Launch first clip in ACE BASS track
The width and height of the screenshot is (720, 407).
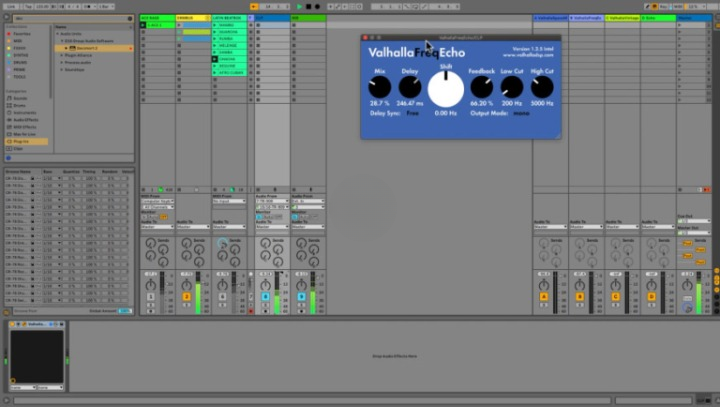pos(143,25)
